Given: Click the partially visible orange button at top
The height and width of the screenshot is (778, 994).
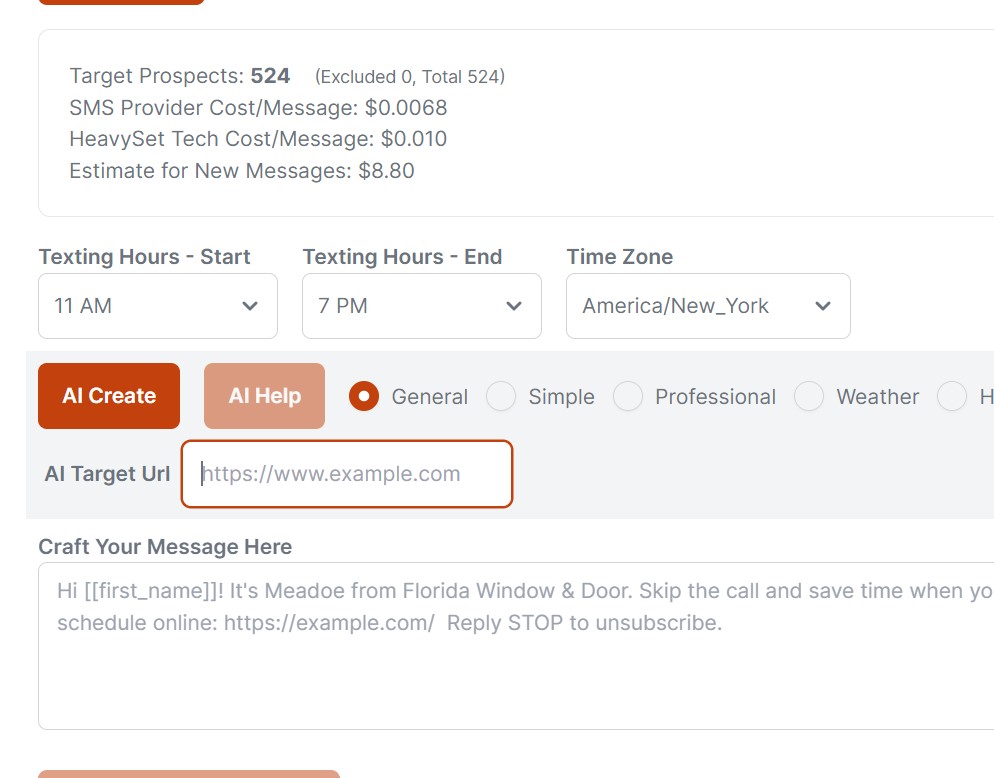Looking at the screenshot, I should [121, 1].
